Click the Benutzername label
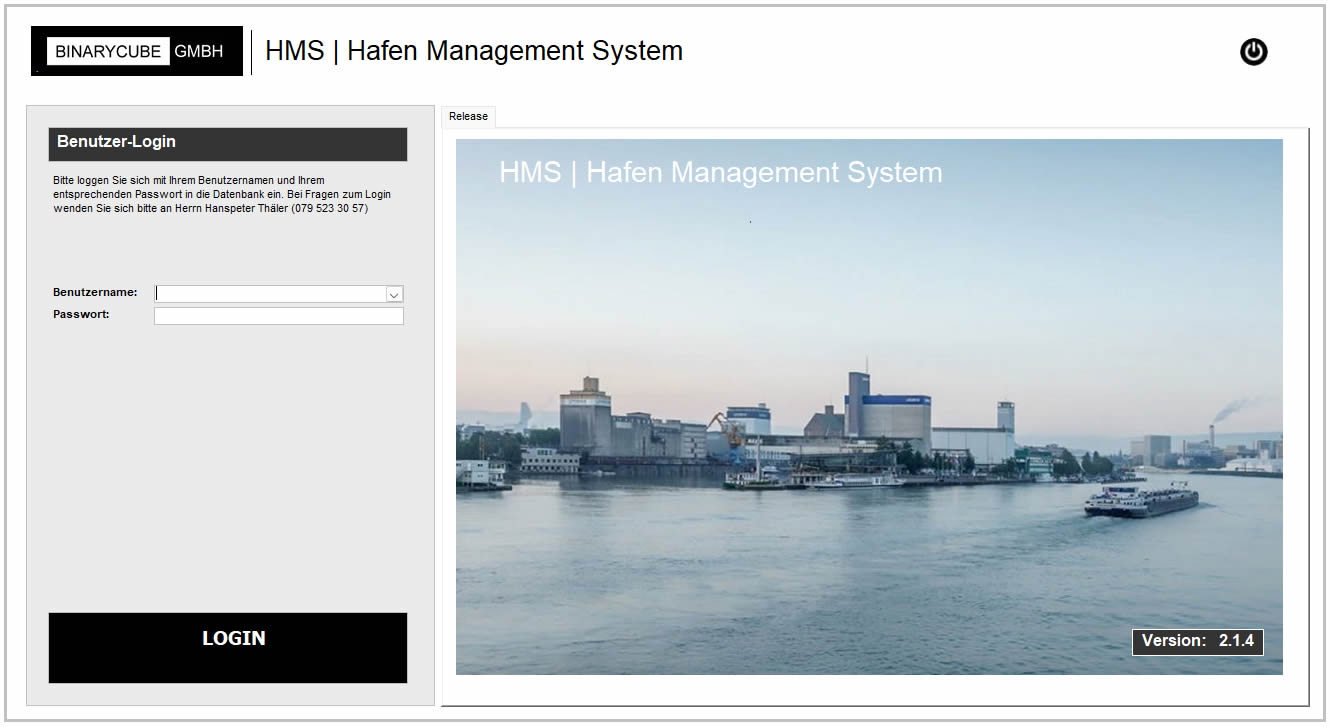Viewport: 1331px width, 727px height. pyautogui.click(x=95, y=293)
